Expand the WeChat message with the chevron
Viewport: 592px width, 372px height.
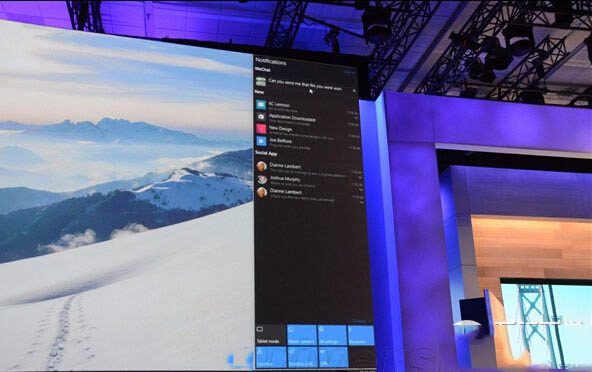(354, 91)
